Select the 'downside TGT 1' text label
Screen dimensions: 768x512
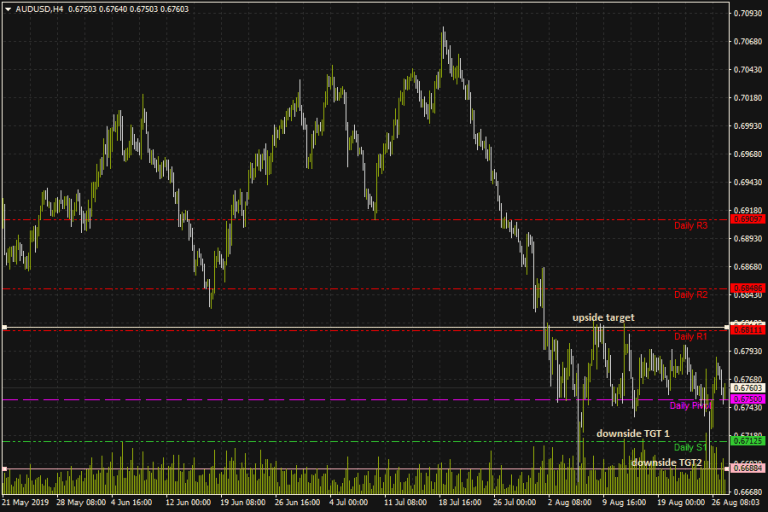pos(633,433)
